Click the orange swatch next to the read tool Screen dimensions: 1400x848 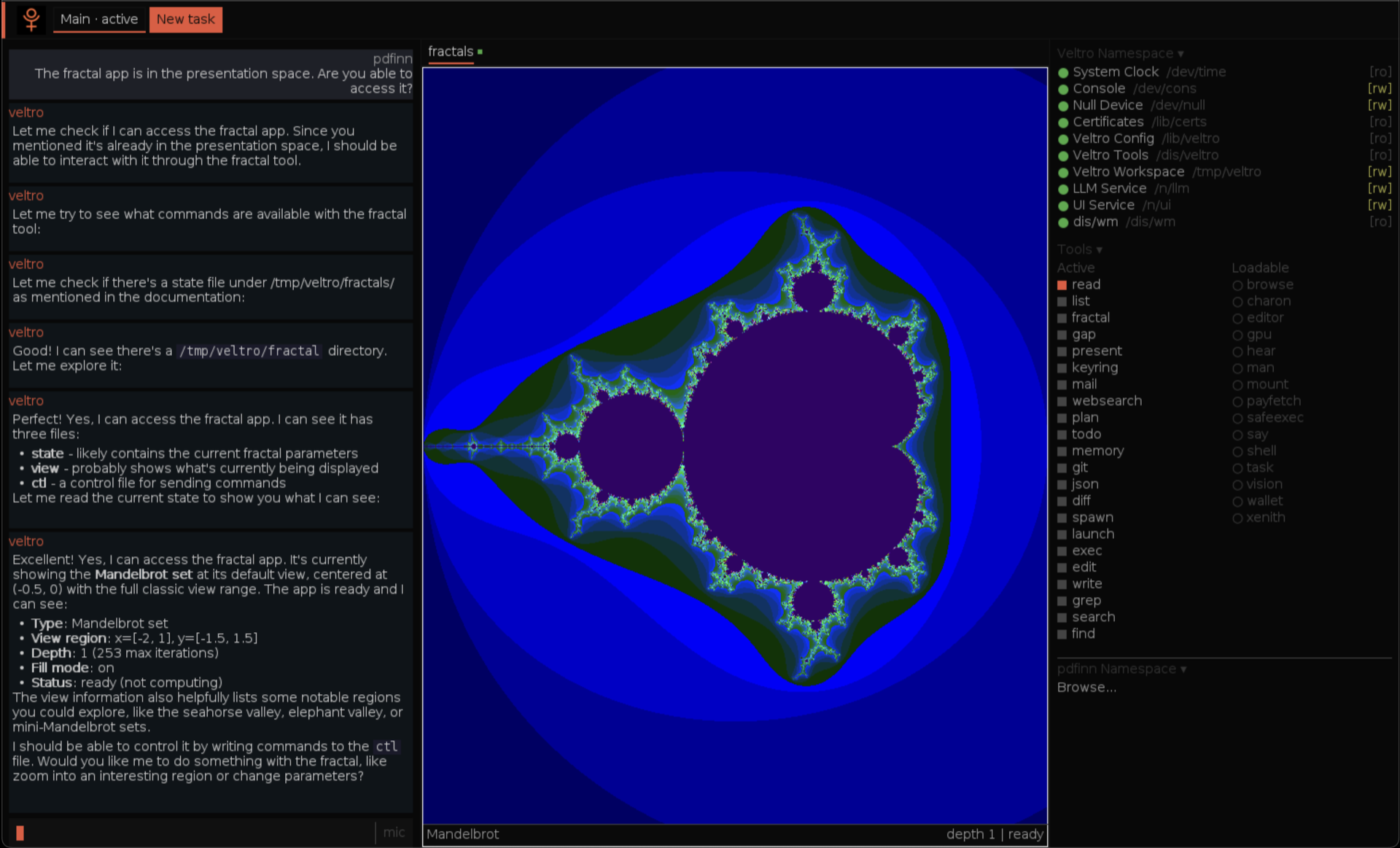(1062, 284)
